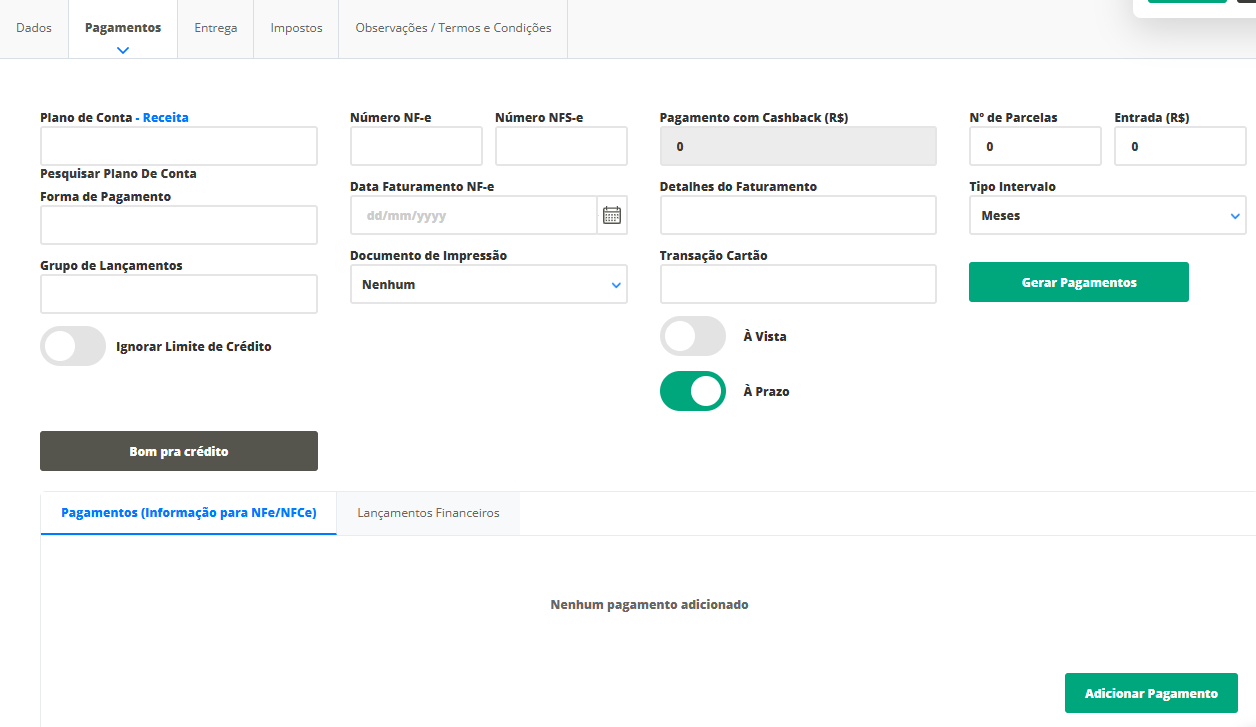Click the Bom pra crédito button
1256x727 pixels.
pyautogui.click(x=179, y=451)
